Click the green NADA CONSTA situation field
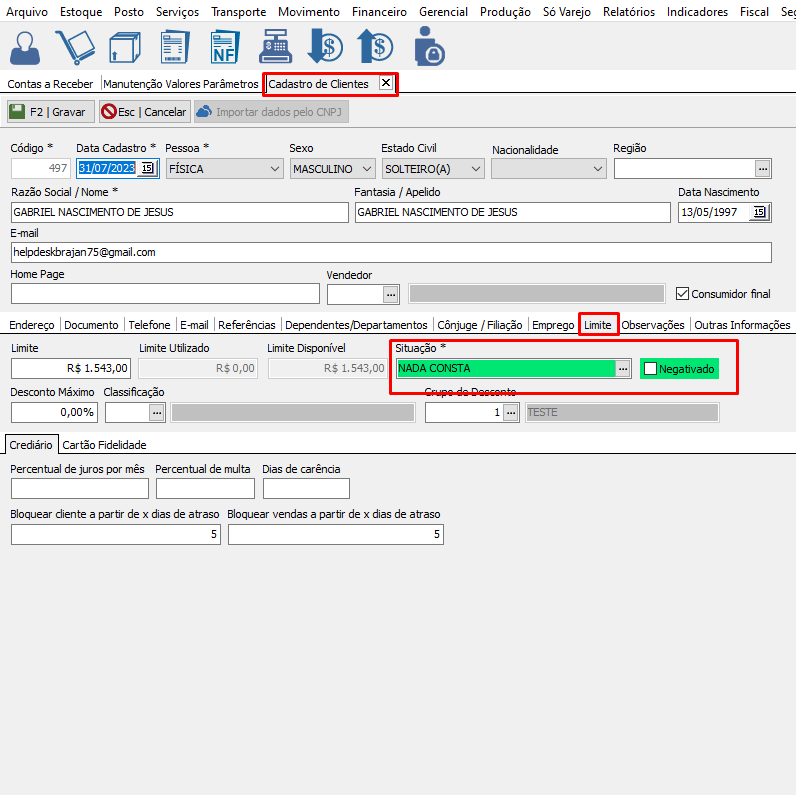 pos(505,368)
